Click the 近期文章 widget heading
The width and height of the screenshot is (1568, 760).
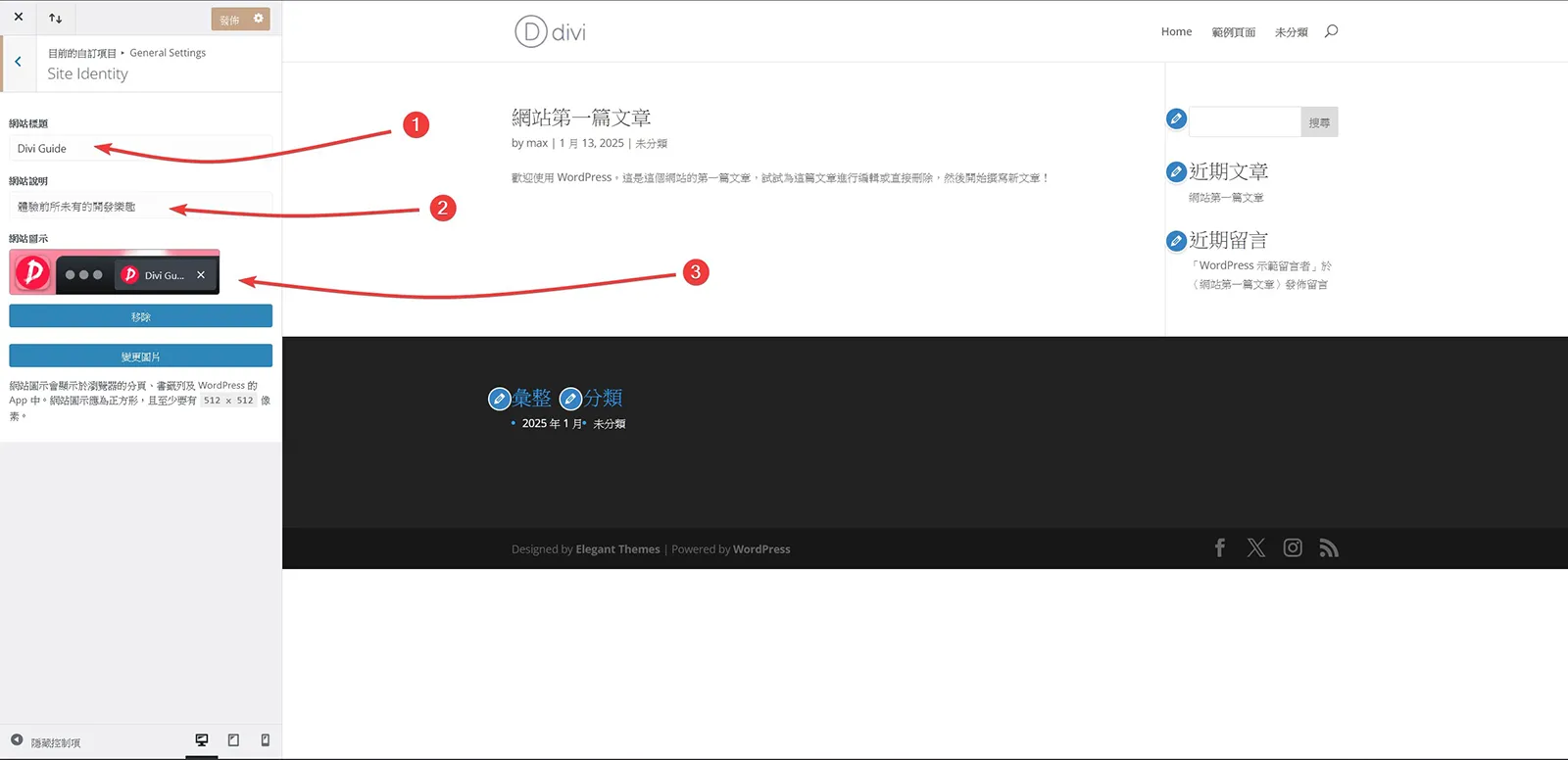click(1229, 171)
